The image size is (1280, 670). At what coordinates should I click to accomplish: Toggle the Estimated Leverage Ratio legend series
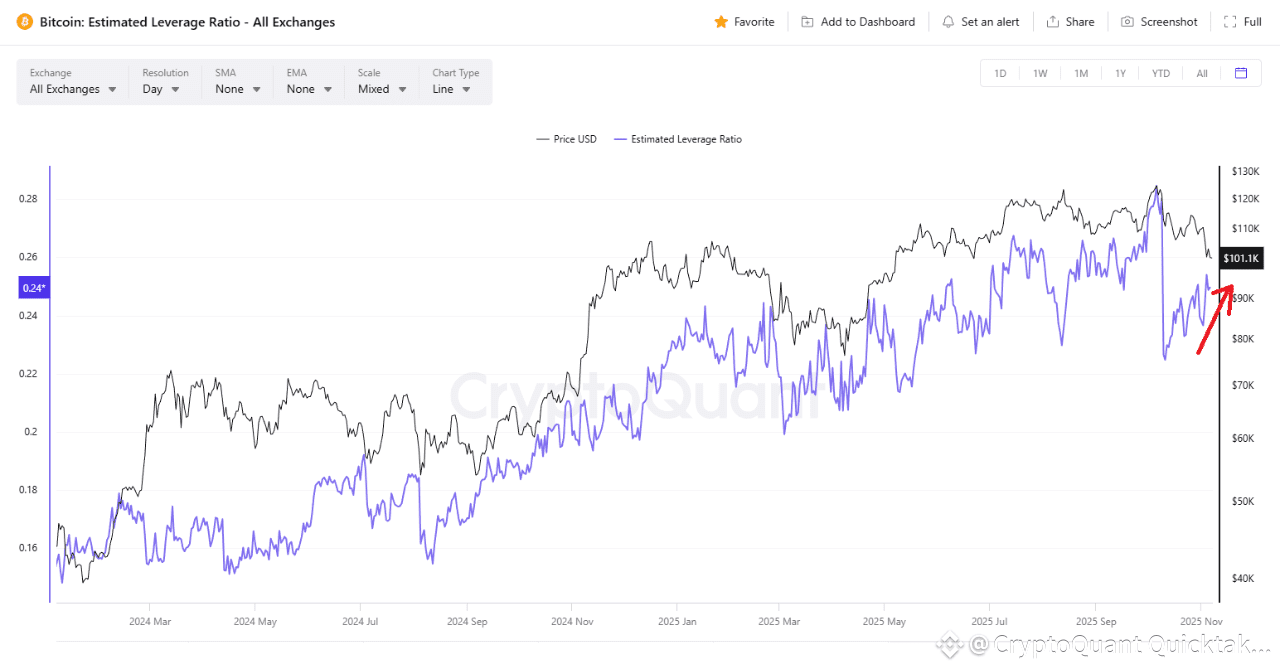679,139
